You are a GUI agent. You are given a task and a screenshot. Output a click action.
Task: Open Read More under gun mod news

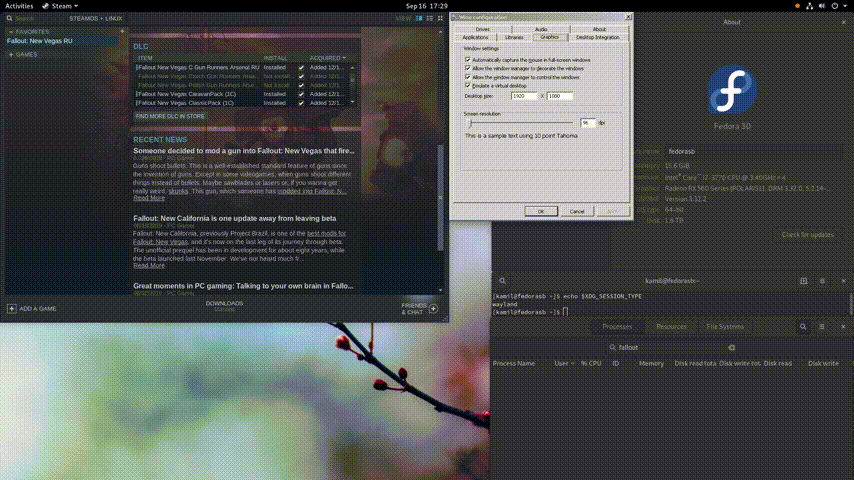149,198
